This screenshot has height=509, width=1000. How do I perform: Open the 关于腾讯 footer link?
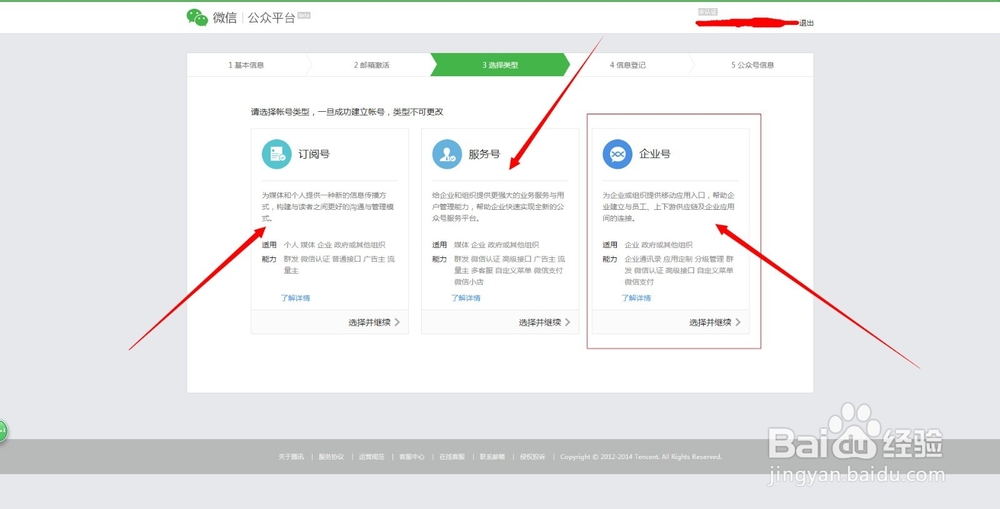(291, 457)
